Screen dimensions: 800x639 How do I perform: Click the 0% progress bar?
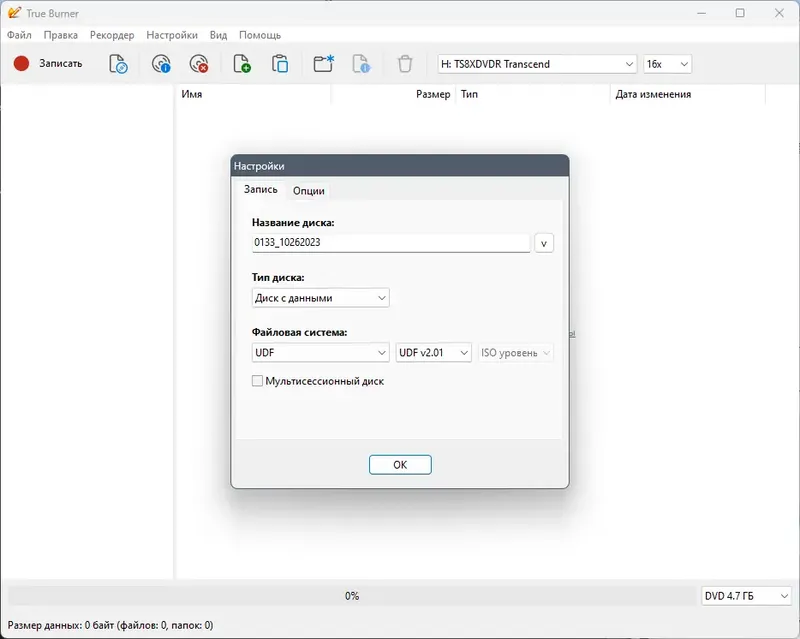(351, 595)
